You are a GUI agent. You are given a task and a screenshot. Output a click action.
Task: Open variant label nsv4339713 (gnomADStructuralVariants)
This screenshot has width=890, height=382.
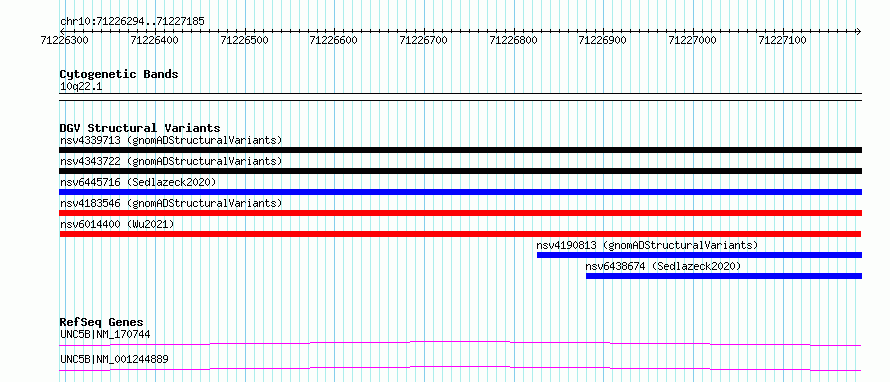coord(171,140)
